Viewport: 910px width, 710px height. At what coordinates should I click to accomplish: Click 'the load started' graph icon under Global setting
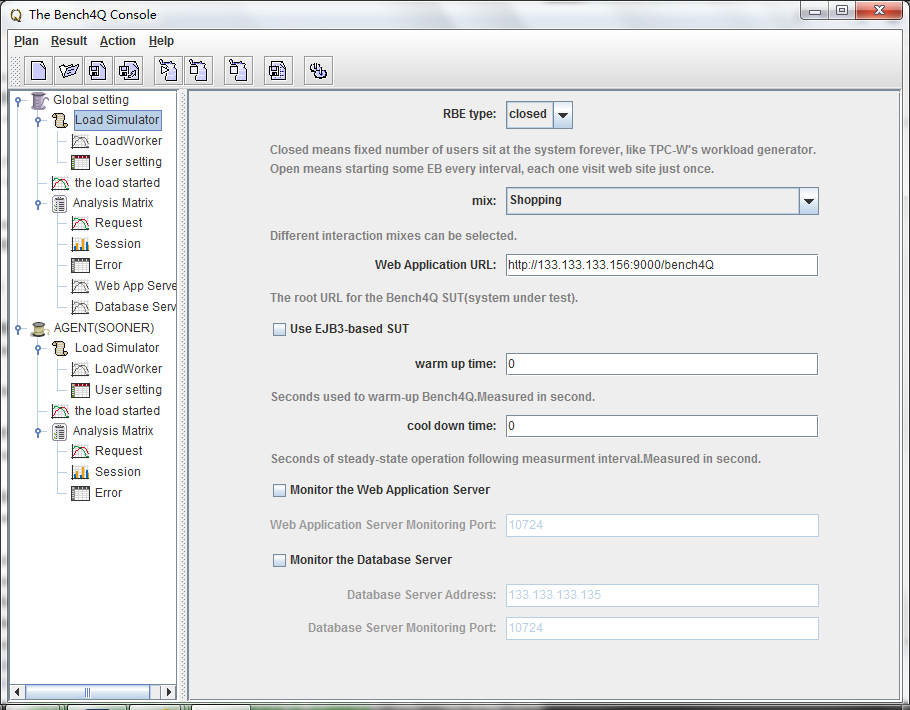click(x=60, y=183)
